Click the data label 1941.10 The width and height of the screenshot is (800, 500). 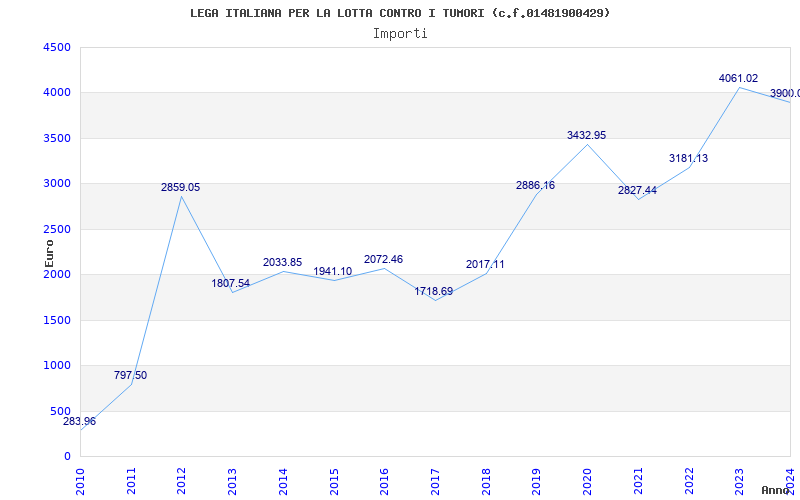tap(333, 271)
